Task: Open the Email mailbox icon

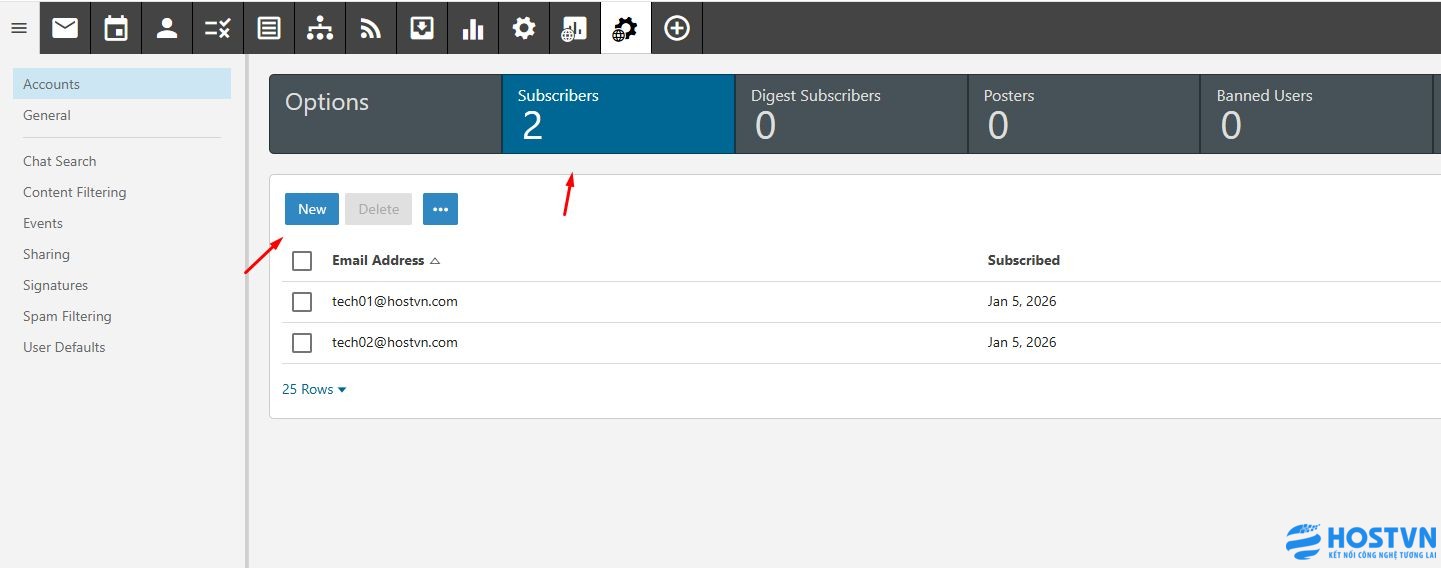Action: click(x=65, y=28)
